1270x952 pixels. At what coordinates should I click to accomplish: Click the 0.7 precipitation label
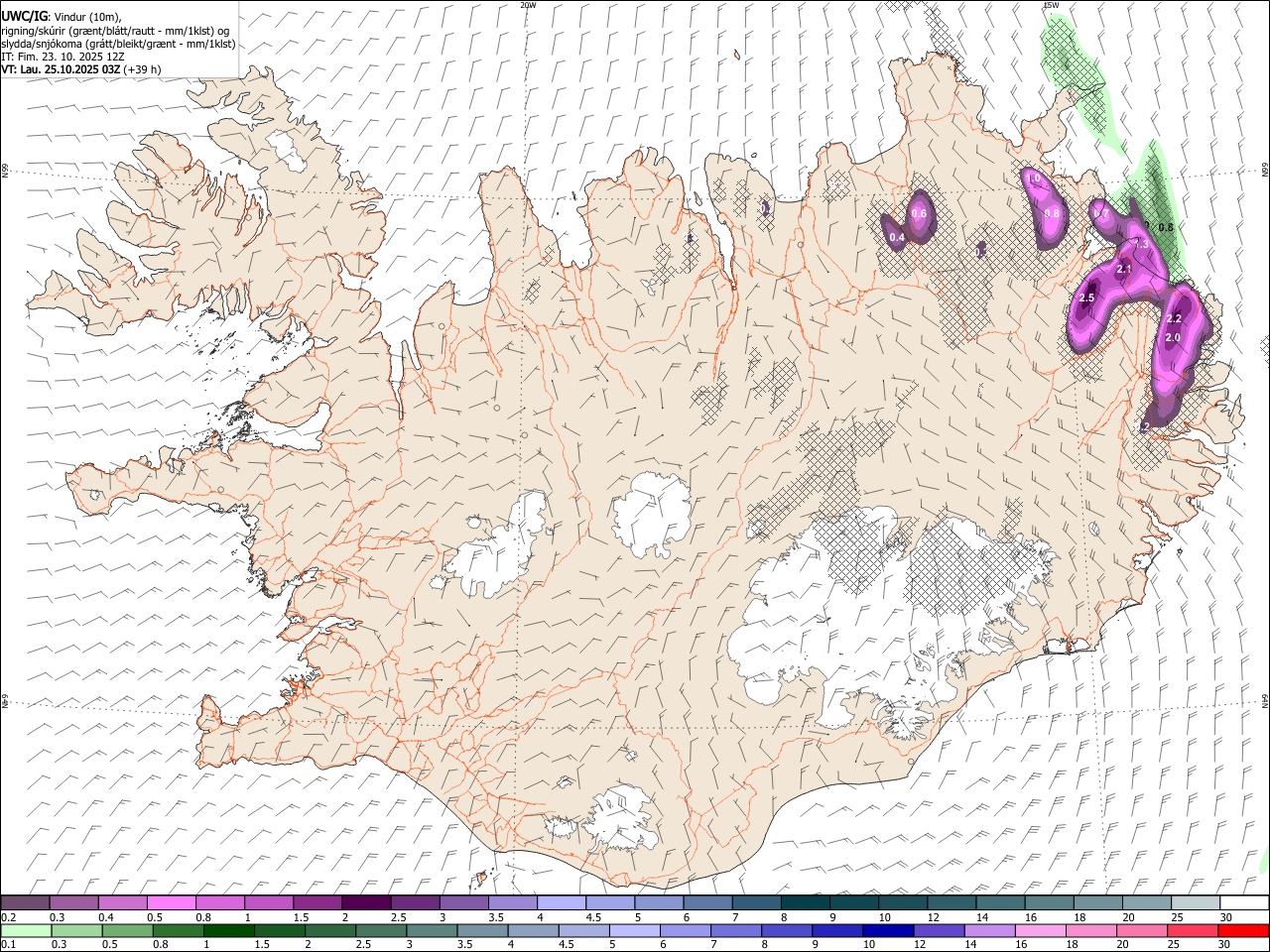coord(1101,213)
